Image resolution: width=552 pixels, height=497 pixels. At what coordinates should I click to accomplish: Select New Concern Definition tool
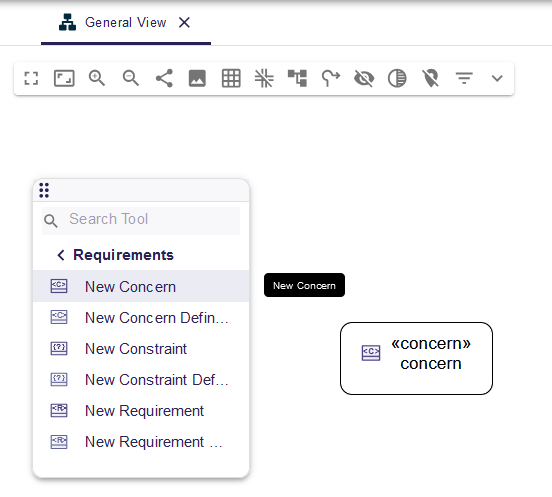pos(141,317)
